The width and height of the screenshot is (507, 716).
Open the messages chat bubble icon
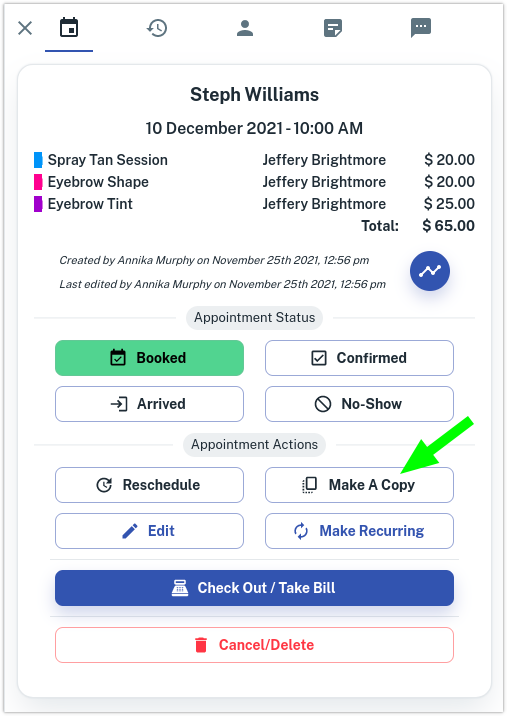pyautogui.click(x=421, y=28)
